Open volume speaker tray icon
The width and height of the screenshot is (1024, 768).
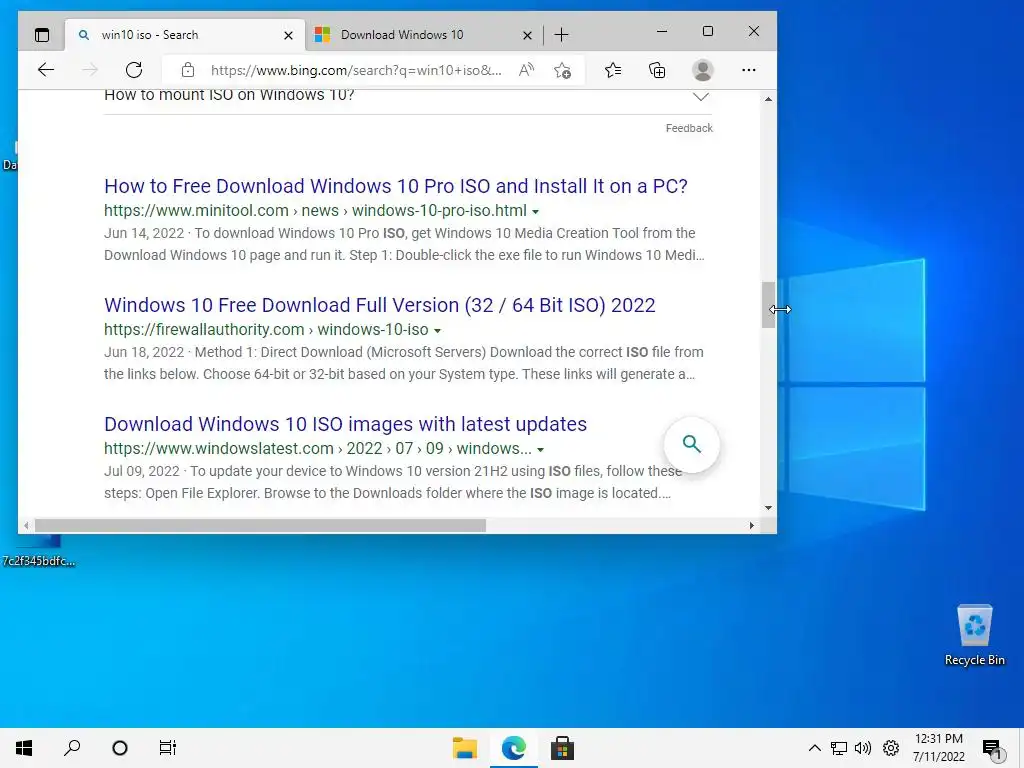click(863, 748)
